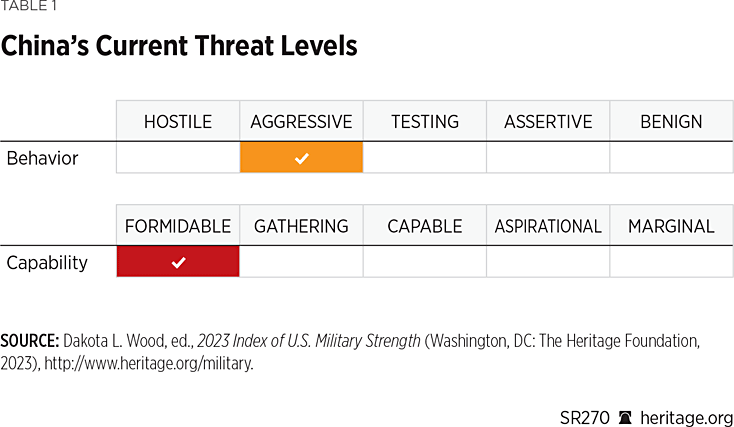Select the HOSTILE column header
This screenshot has height=427, width=734.
(178, 122)
